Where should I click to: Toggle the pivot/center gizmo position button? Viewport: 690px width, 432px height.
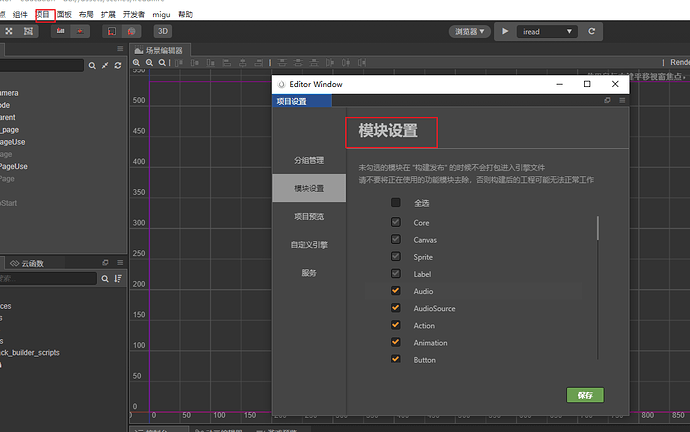click(x=61, y=31)
